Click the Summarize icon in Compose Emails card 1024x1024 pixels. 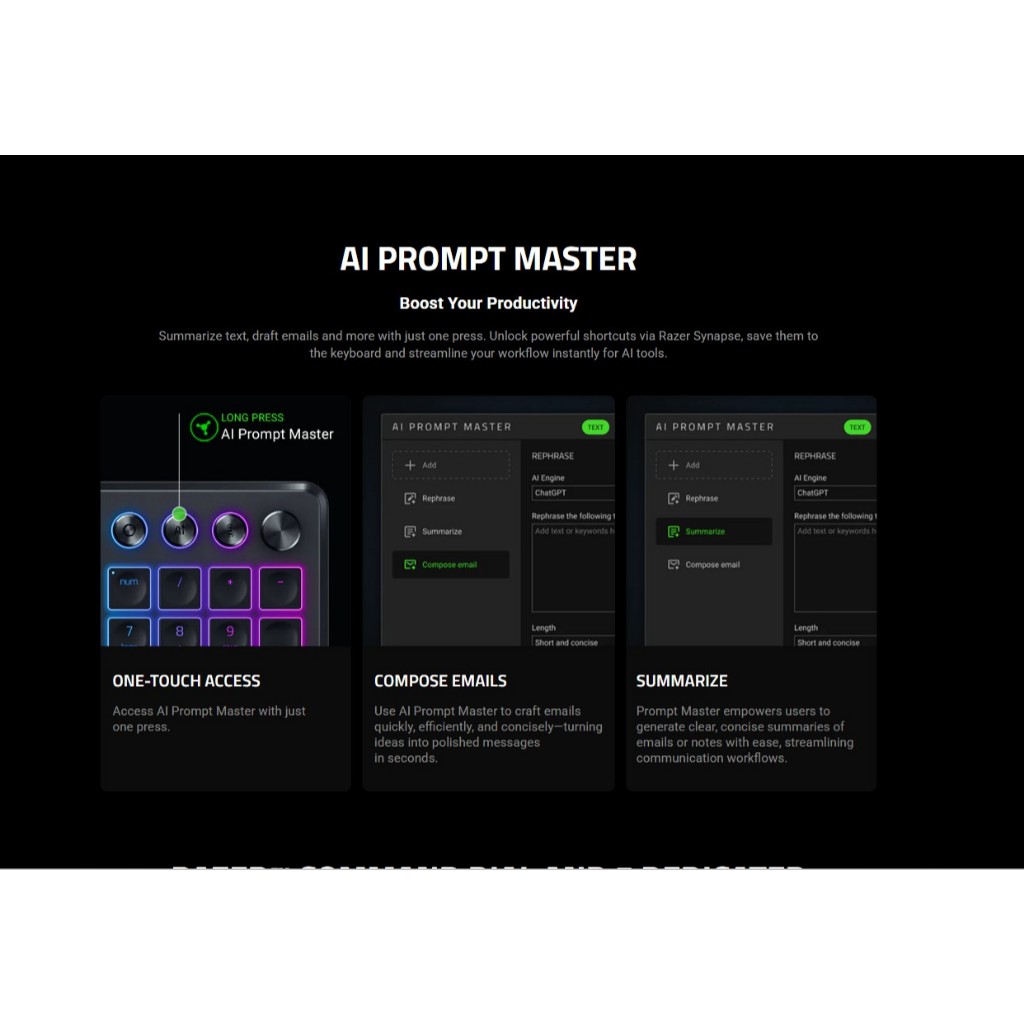pyautogui.click(x=410, y=532)
